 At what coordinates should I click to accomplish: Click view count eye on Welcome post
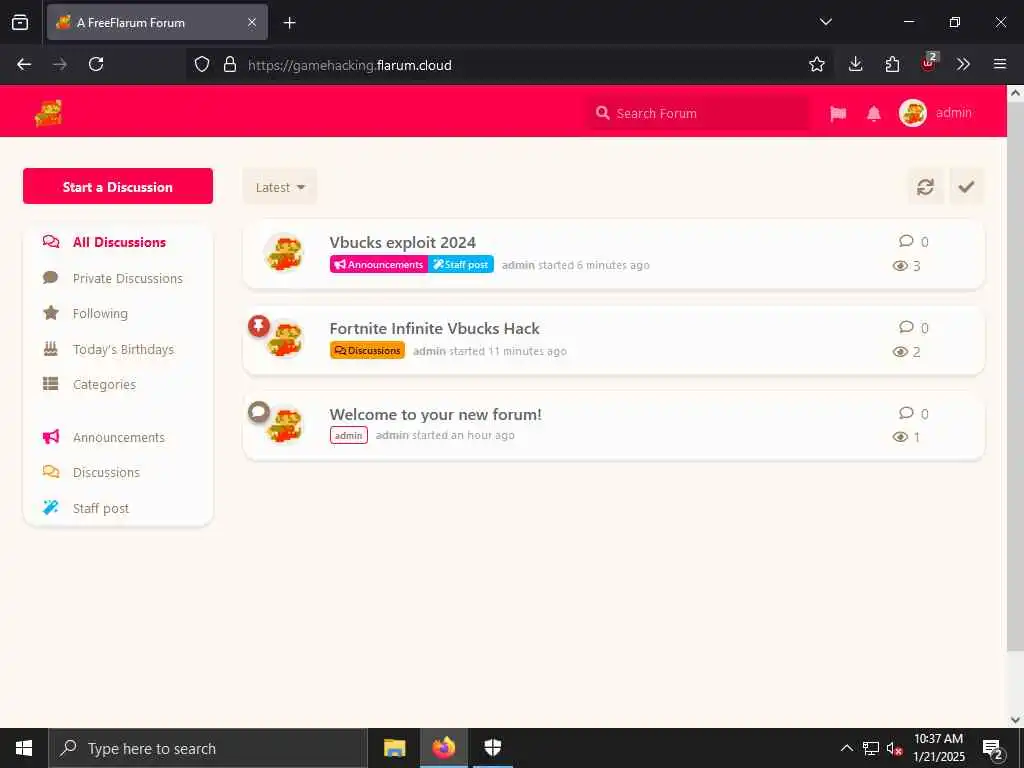click(x=906, y=438)
